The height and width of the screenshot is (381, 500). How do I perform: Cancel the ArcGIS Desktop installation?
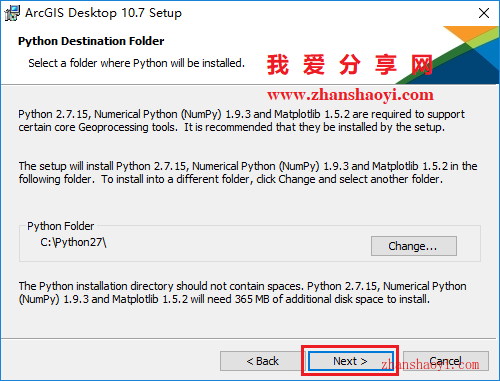[446, 361]
